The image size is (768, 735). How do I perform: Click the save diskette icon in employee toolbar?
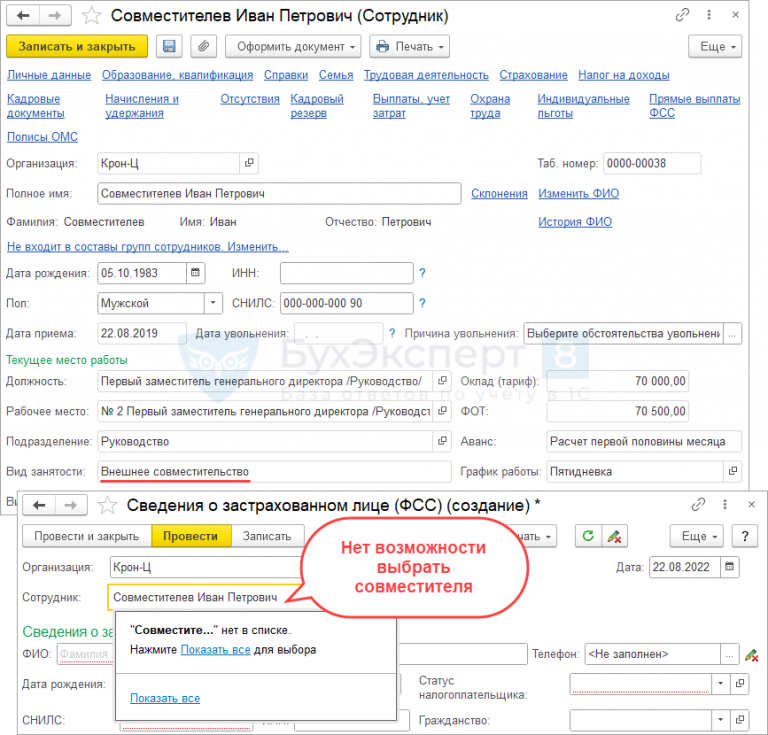169,47
